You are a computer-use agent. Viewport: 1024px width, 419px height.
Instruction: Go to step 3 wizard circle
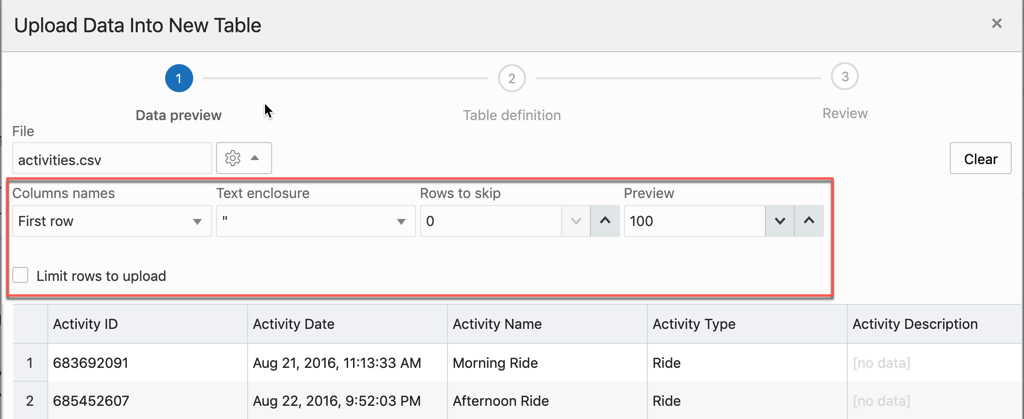(x=845, y=76)
